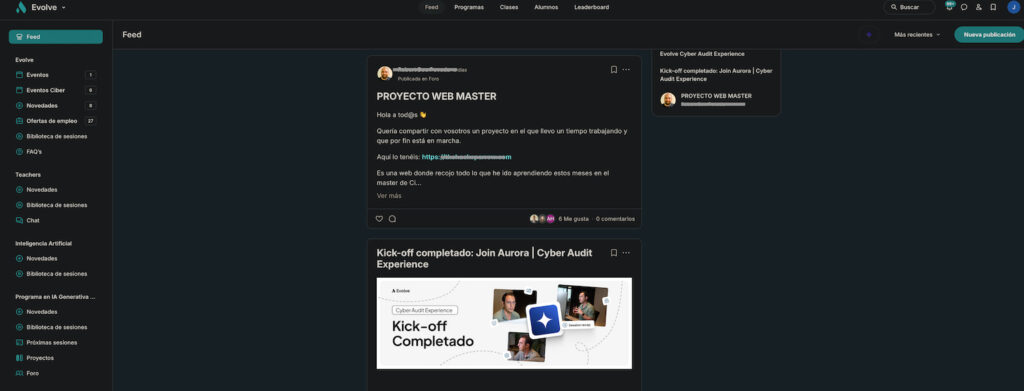Screen dimensions: 1024x391
Task: Click the notifications bell icon
Action: click(950, 7)
